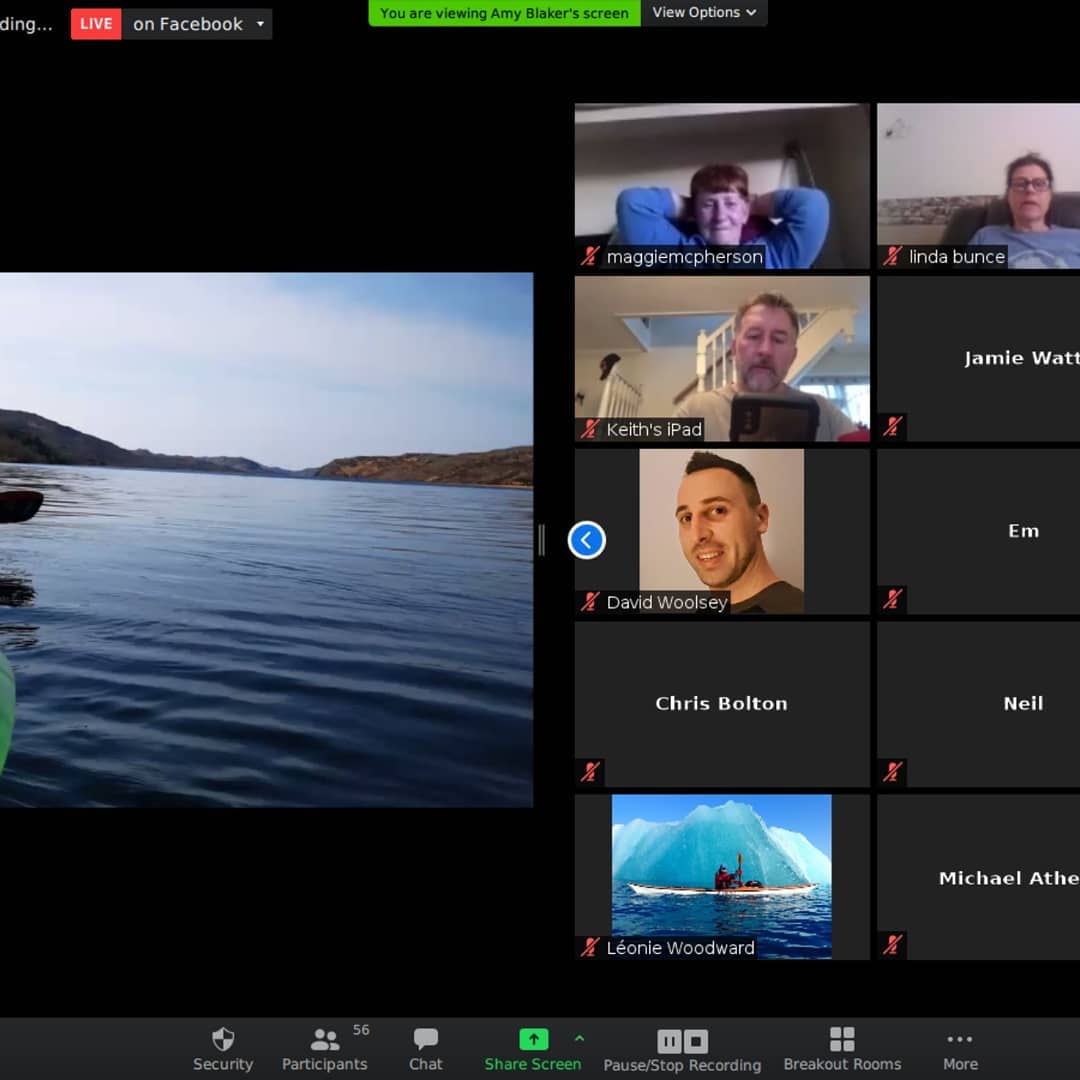The width and height of the screenshot is (1080, 1080).
Task: Click the muted mic icon on Chris Bolton's tile
Action: 591,771
